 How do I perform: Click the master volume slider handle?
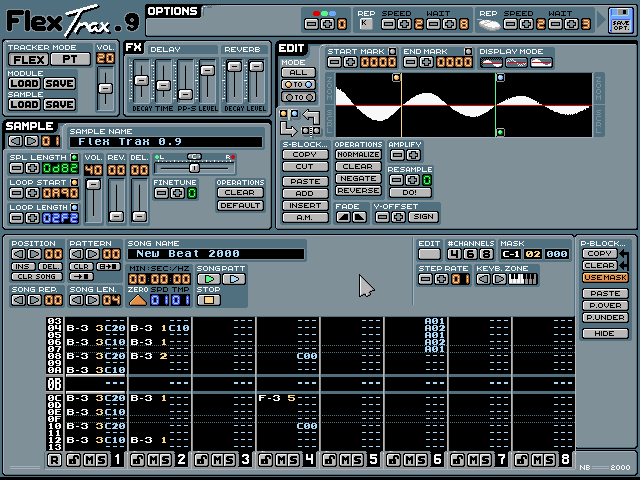pyautogui.click(x=105, y=88)
